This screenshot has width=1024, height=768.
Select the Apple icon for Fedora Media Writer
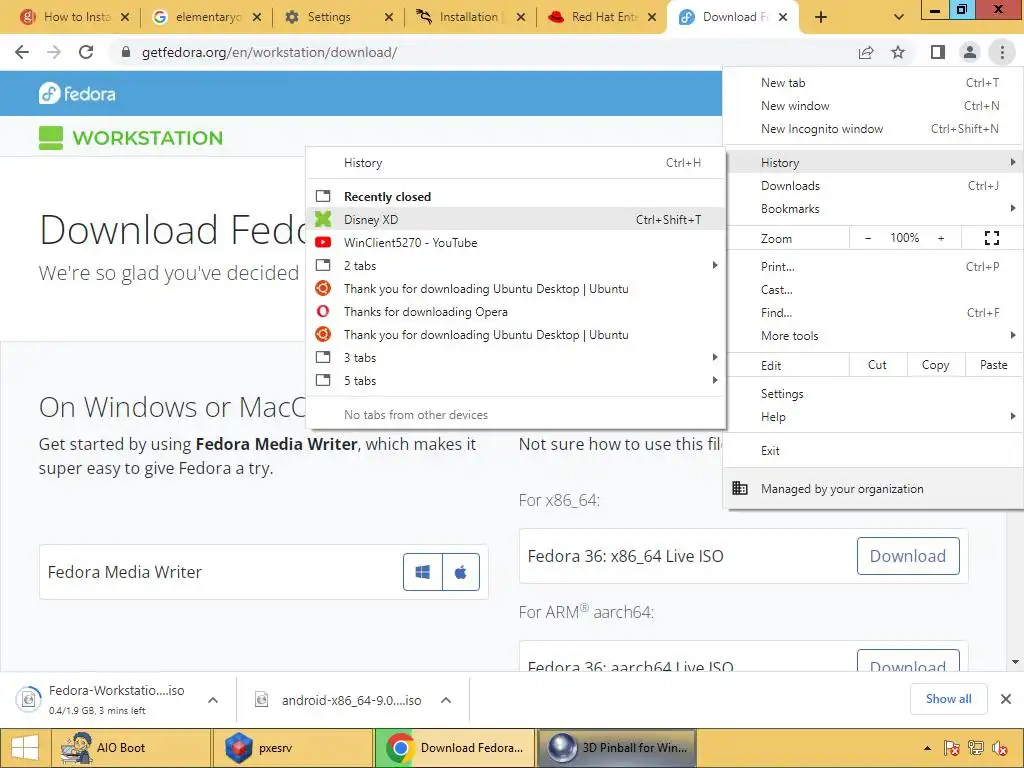461,572
